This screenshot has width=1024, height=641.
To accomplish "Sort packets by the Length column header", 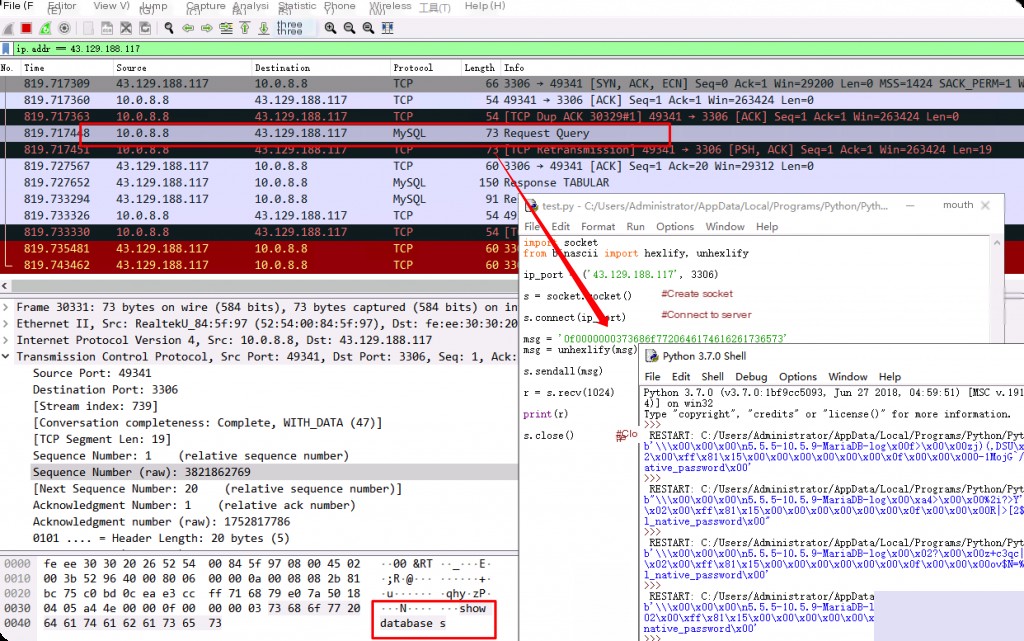I will click(479, 68).
